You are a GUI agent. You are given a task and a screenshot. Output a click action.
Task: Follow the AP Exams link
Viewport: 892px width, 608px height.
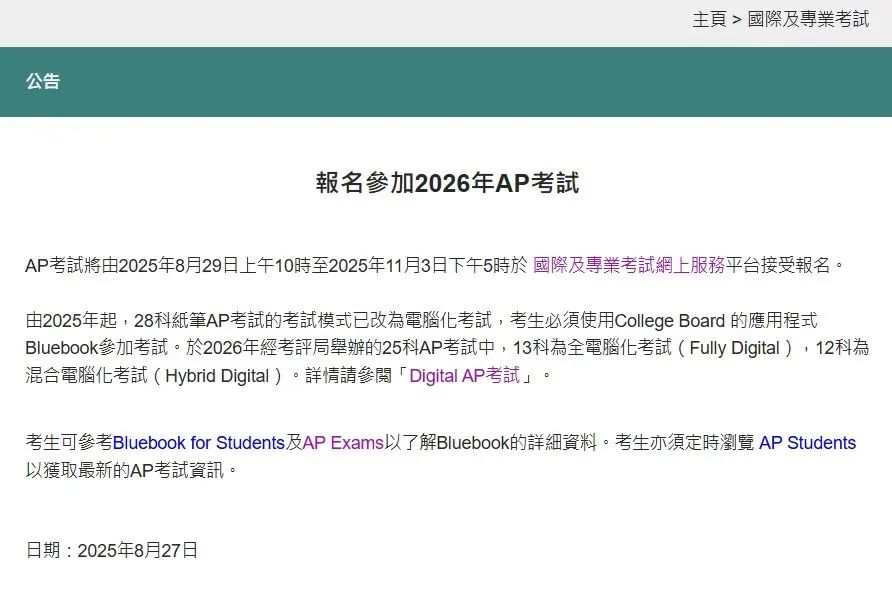pos(343,442)
